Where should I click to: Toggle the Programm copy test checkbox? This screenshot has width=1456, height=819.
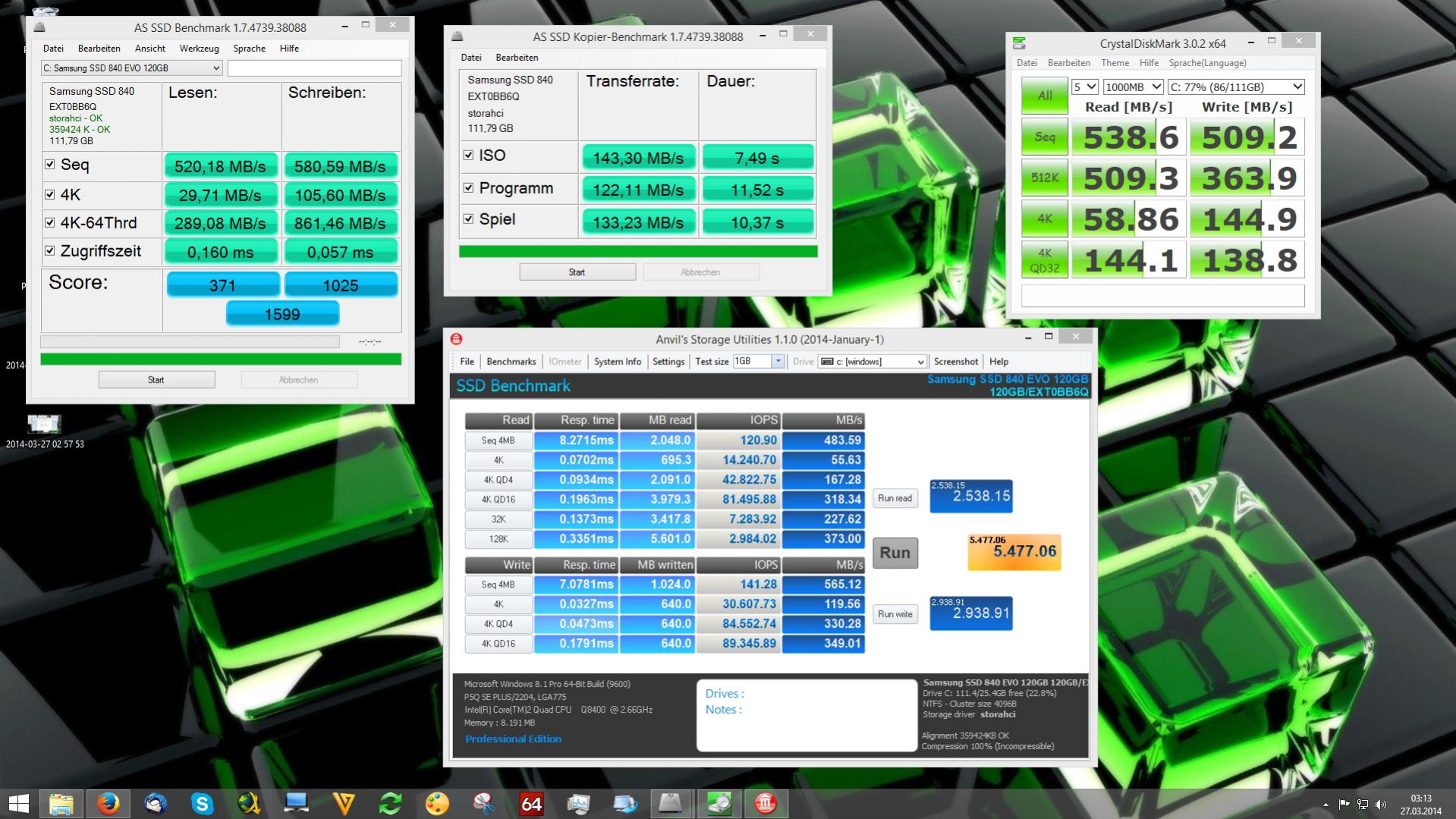[468, 188]
